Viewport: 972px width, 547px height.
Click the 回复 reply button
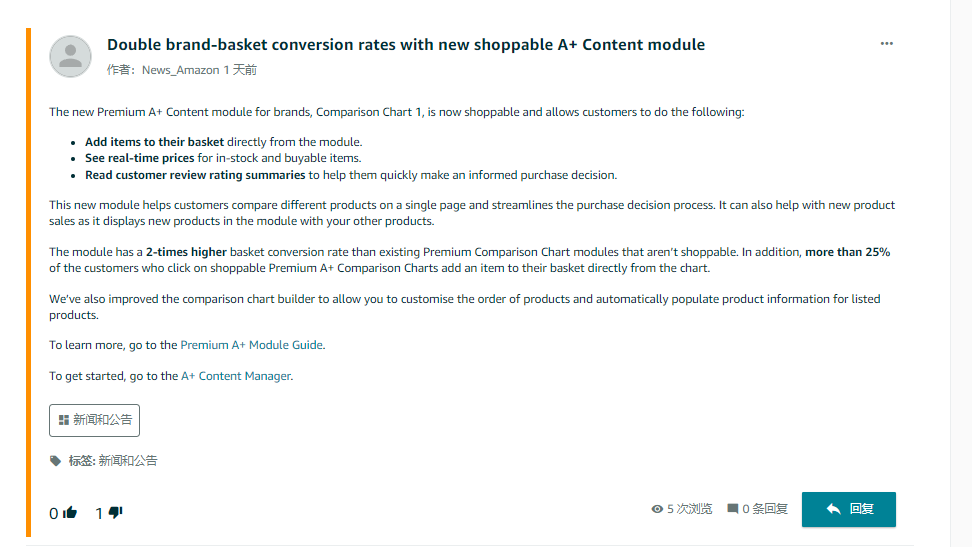[x=849, y=509]
